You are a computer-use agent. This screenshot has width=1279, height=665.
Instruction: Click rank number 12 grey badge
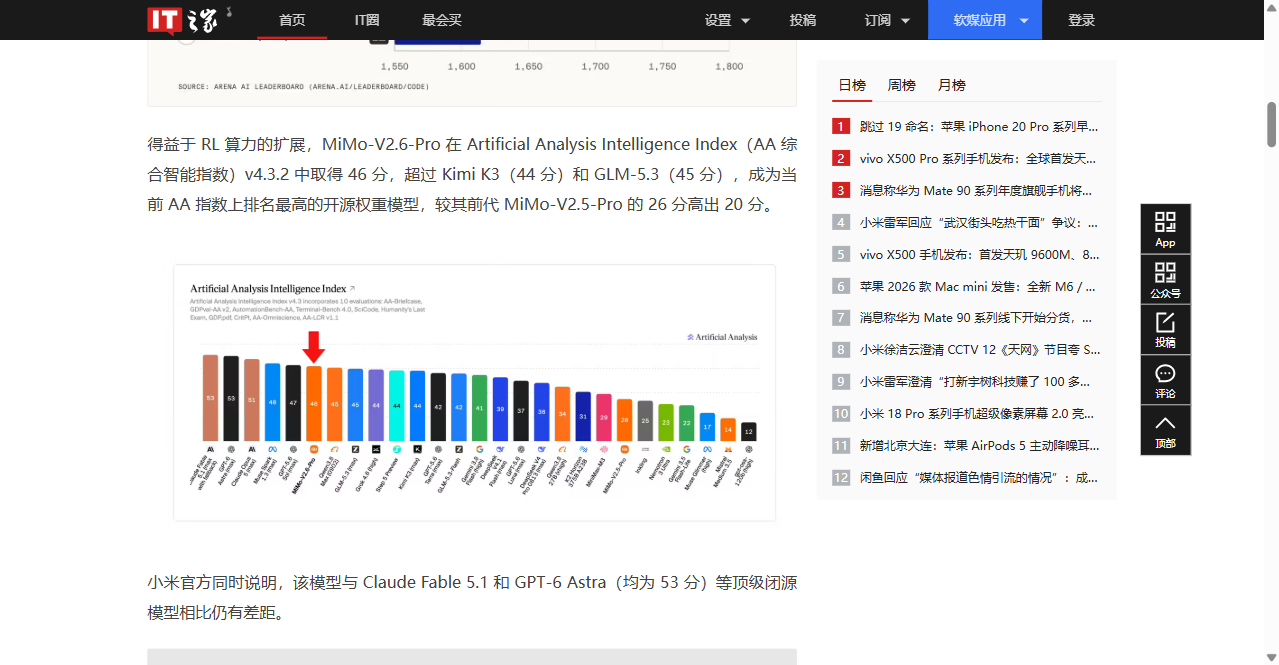tap(841, 477)
